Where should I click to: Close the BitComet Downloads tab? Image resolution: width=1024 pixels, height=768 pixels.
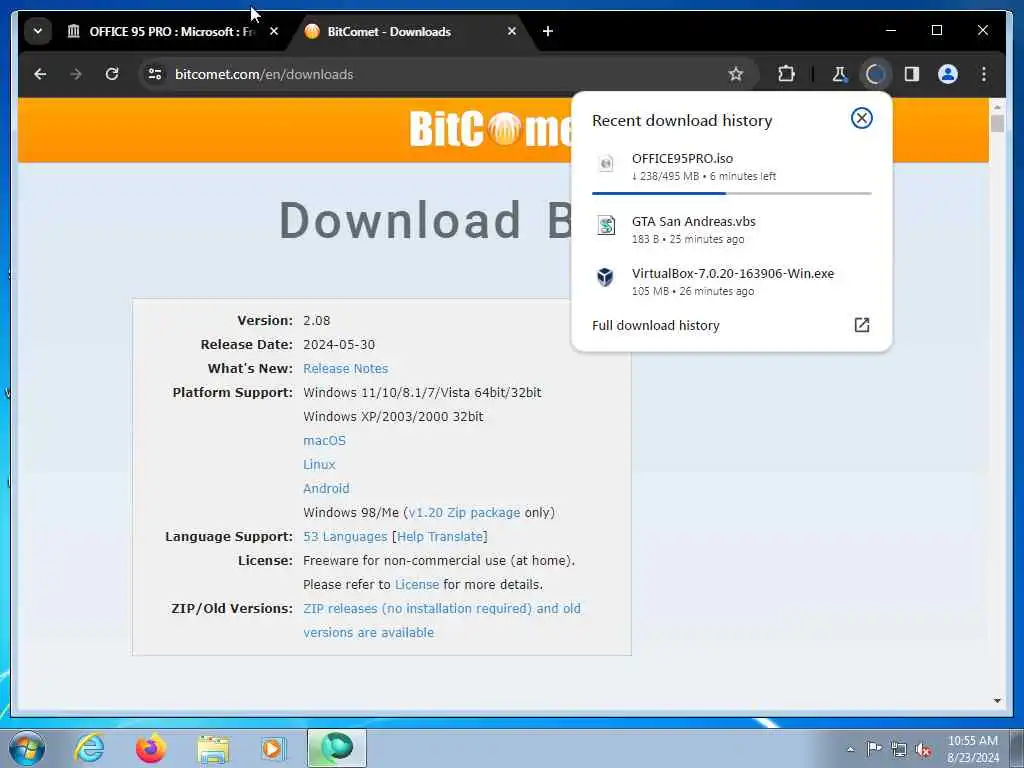512,31
